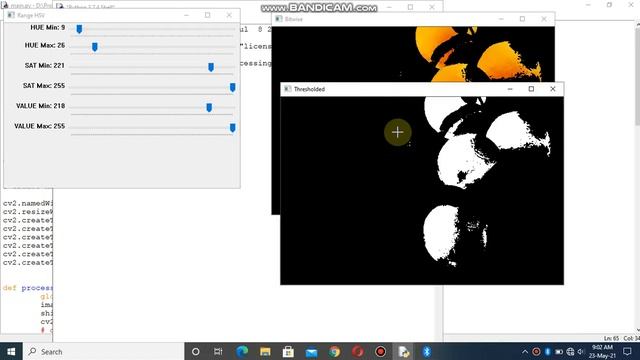Adjust the SAT Min slider handle

[x=211, y=67]
